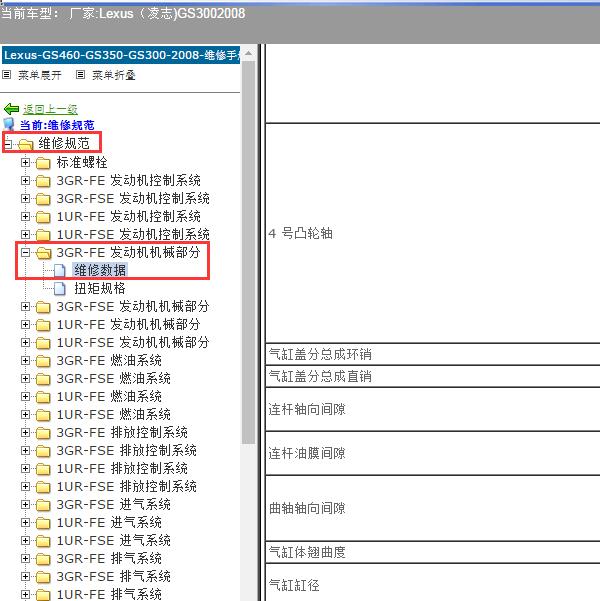Click the 1UR-FSE 发动机机械部分 folder icon

point(43,343)
